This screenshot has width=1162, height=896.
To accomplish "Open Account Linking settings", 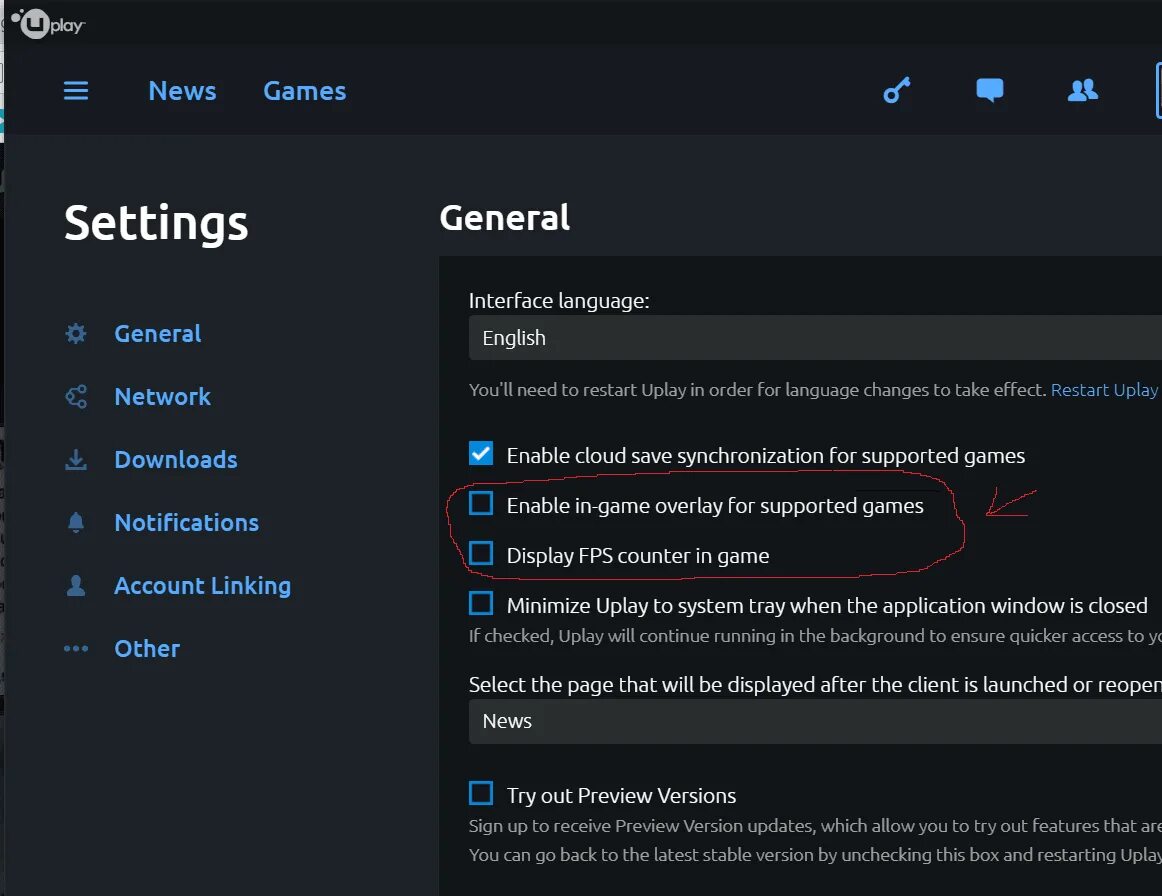I will 202,585.
